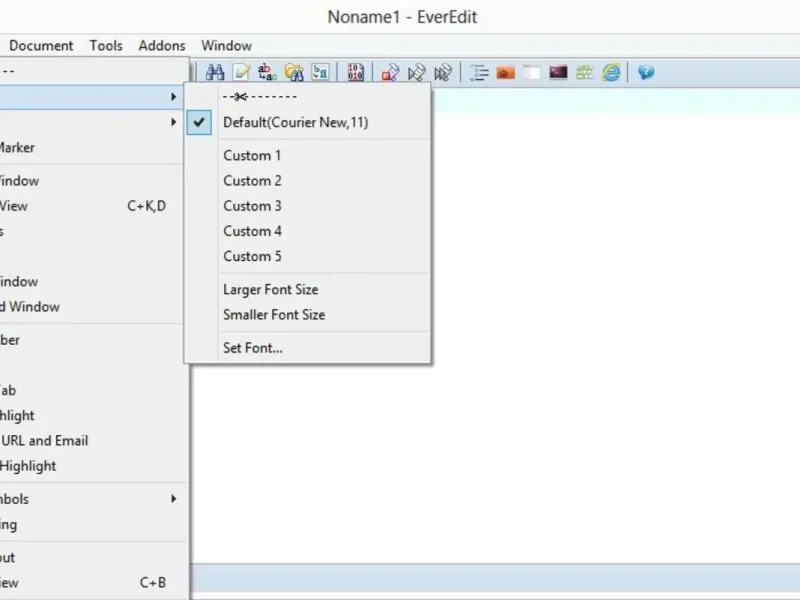This screenshot has height=600, width=800.
Task: Click the 'd Window' menu entry
Action: (x=92, y=307)
